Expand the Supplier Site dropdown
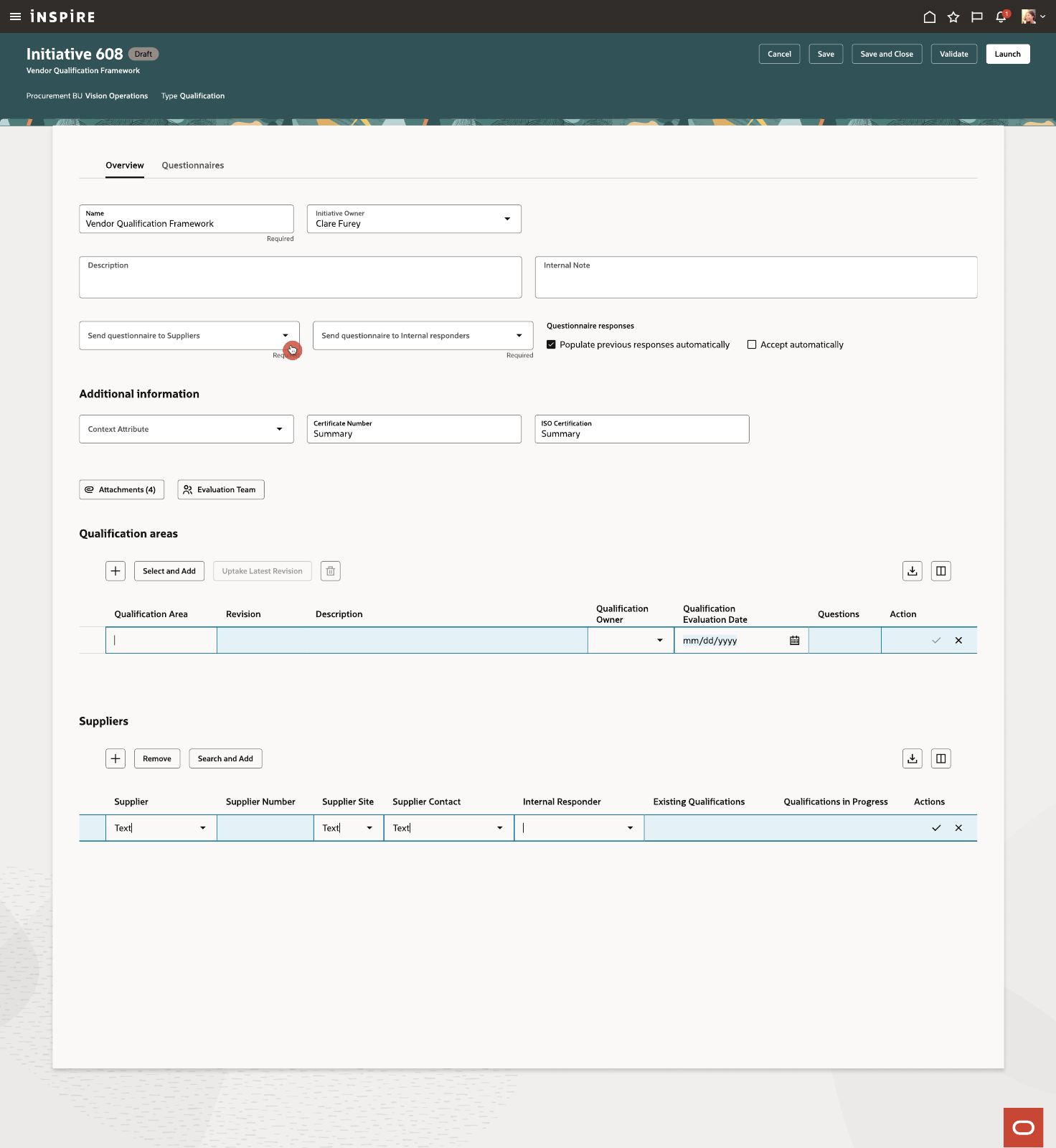Viewport: 1056px width, 1148px height. 369,828
